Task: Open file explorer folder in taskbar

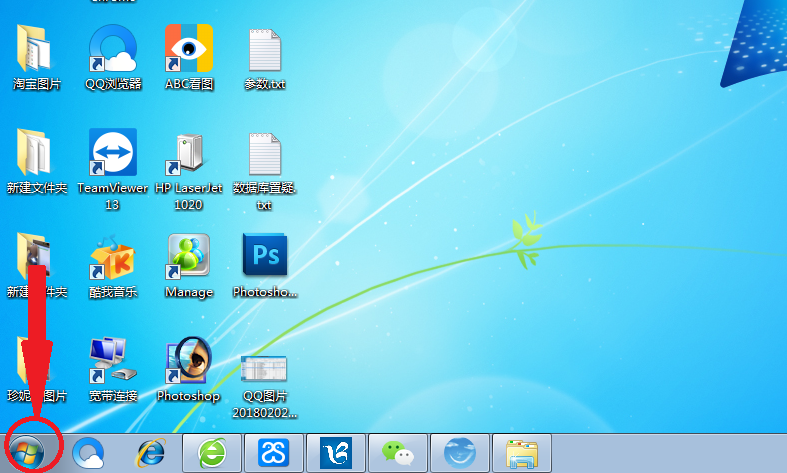Action: pyautogui.click(x=522, y=453)
